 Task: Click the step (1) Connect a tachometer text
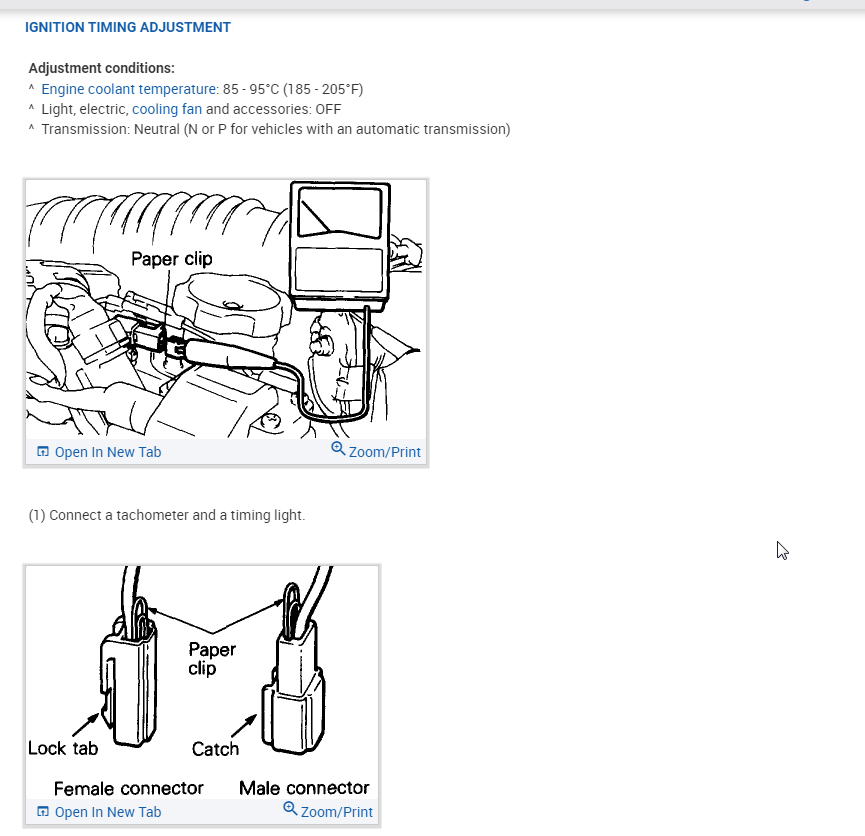pyautogui.click(x=167, y=515)
